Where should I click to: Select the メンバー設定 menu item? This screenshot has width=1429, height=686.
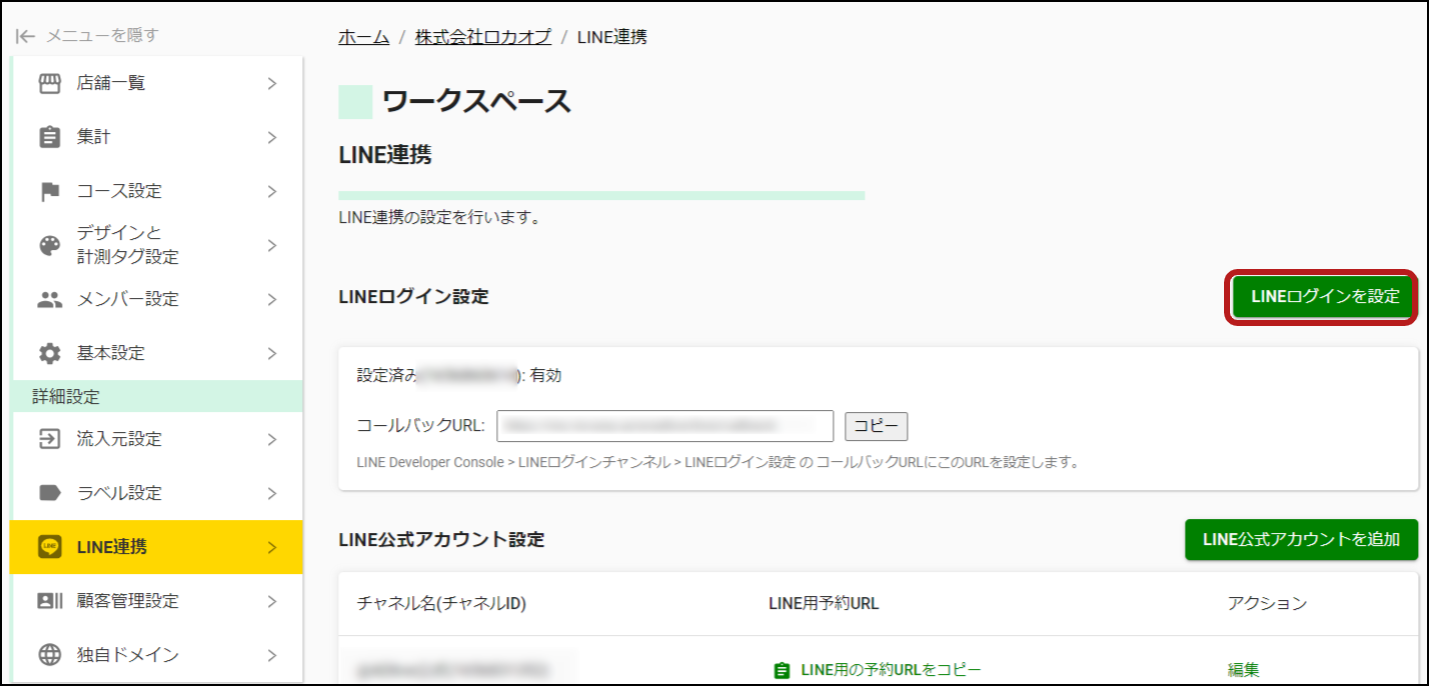(x=156, y=300)
